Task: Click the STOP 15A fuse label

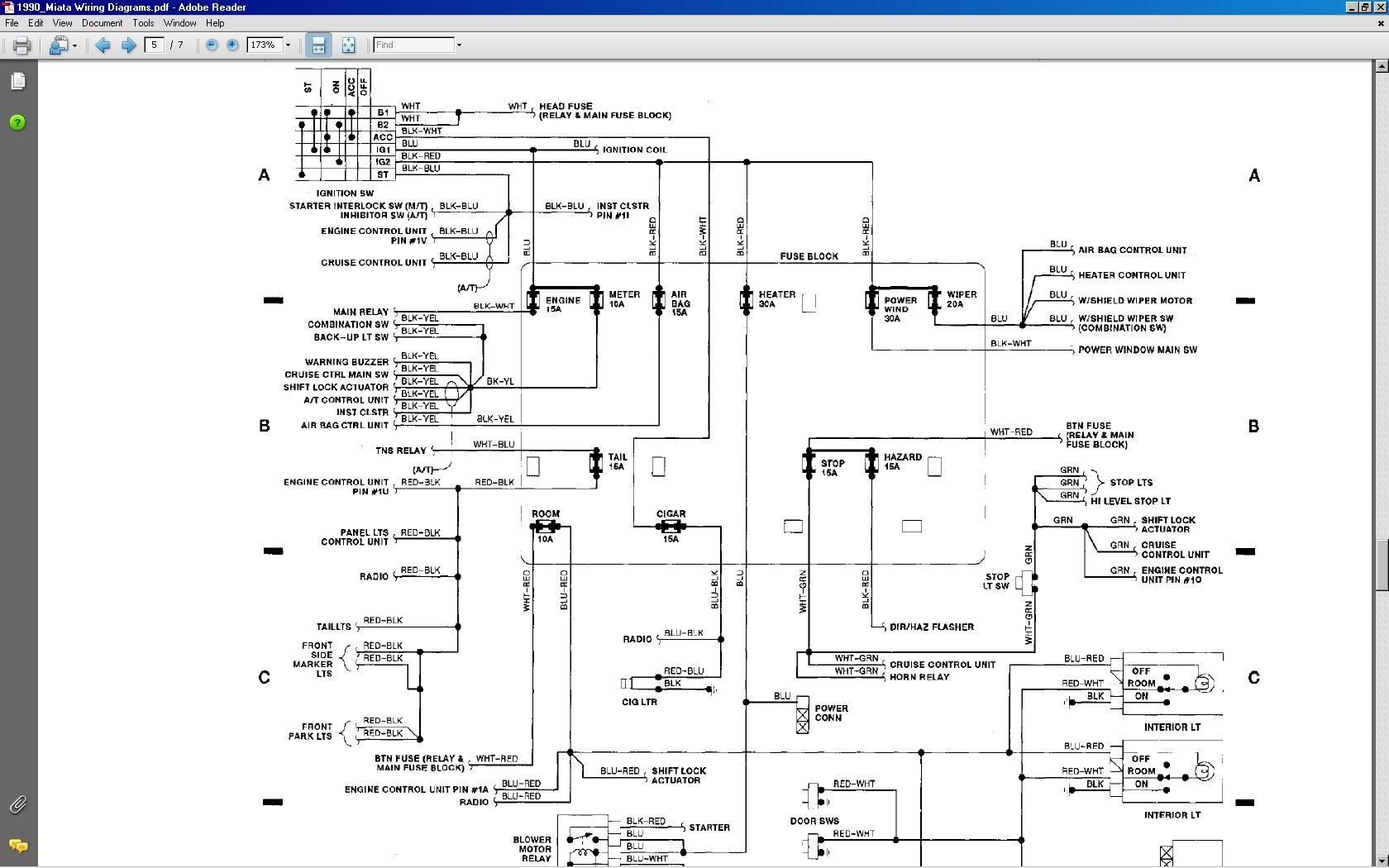Action: pos(832,468)
